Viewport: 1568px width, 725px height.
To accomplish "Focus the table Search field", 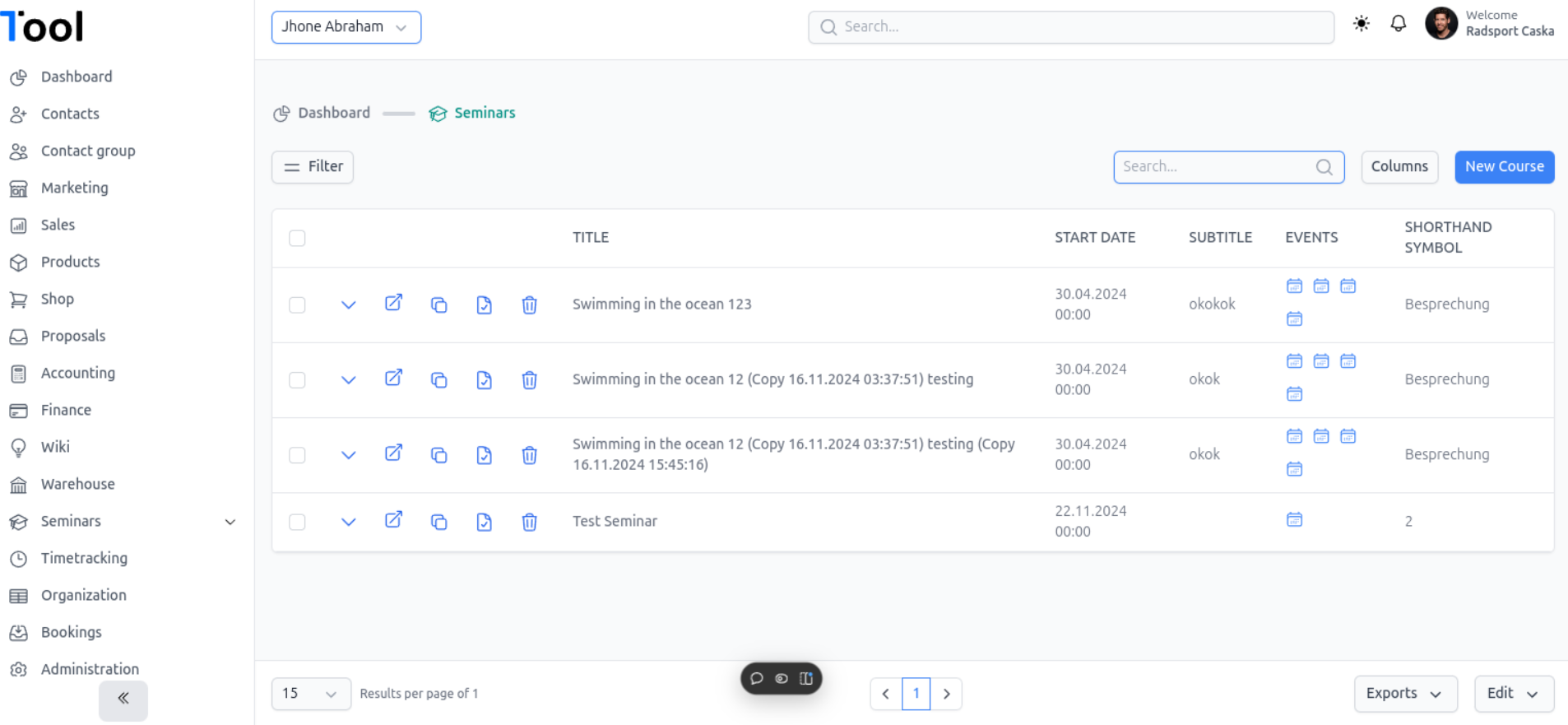I will (x=1229, y=167).
